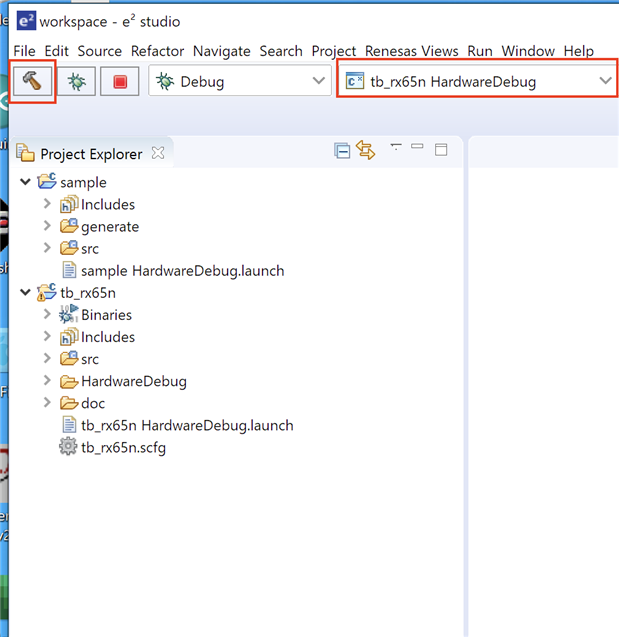Select the Project Explorer tab
619x637 pixels.
(91, 154)
